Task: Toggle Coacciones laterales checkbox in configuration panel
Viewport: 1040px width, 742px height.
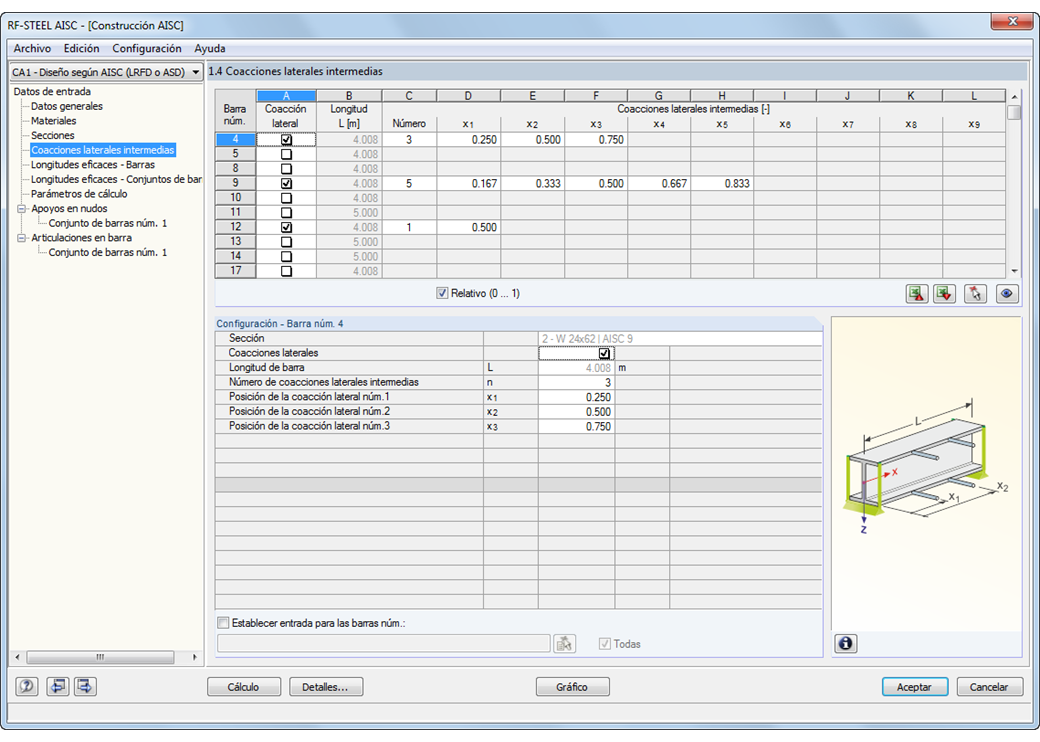Action: pos(604,353)
